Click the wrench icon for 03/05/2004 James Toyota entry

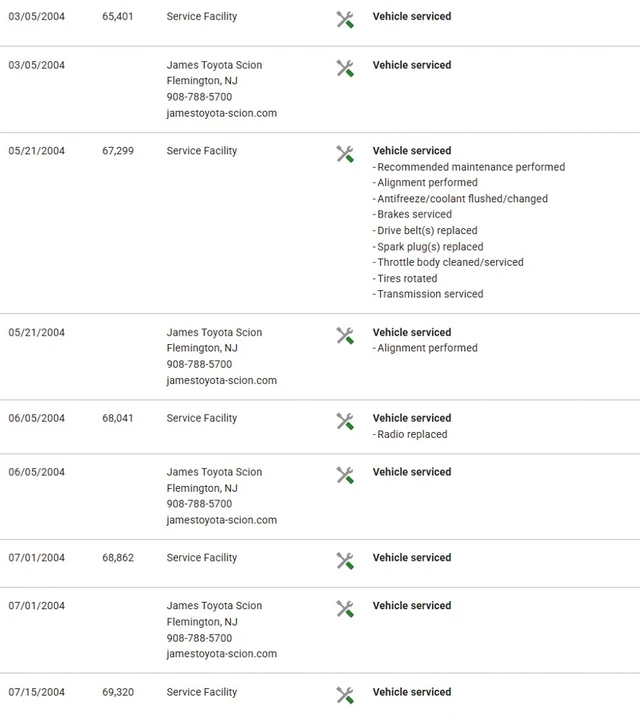pyautogui.click(x=345, y=68)
